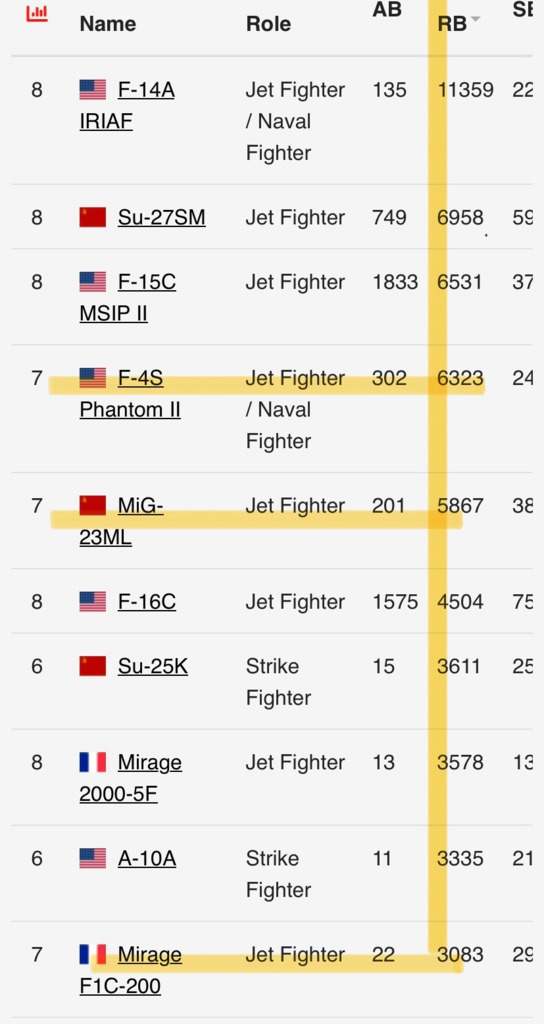Click the China flag beside Su-25K
544x1024 pixels.
pos(93,666)
